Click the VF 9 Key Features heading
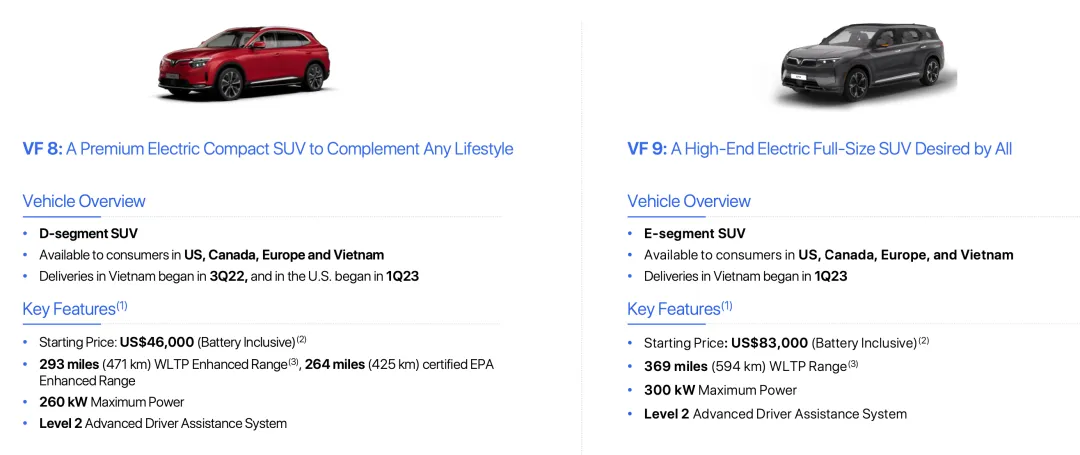 coord(680,308)
